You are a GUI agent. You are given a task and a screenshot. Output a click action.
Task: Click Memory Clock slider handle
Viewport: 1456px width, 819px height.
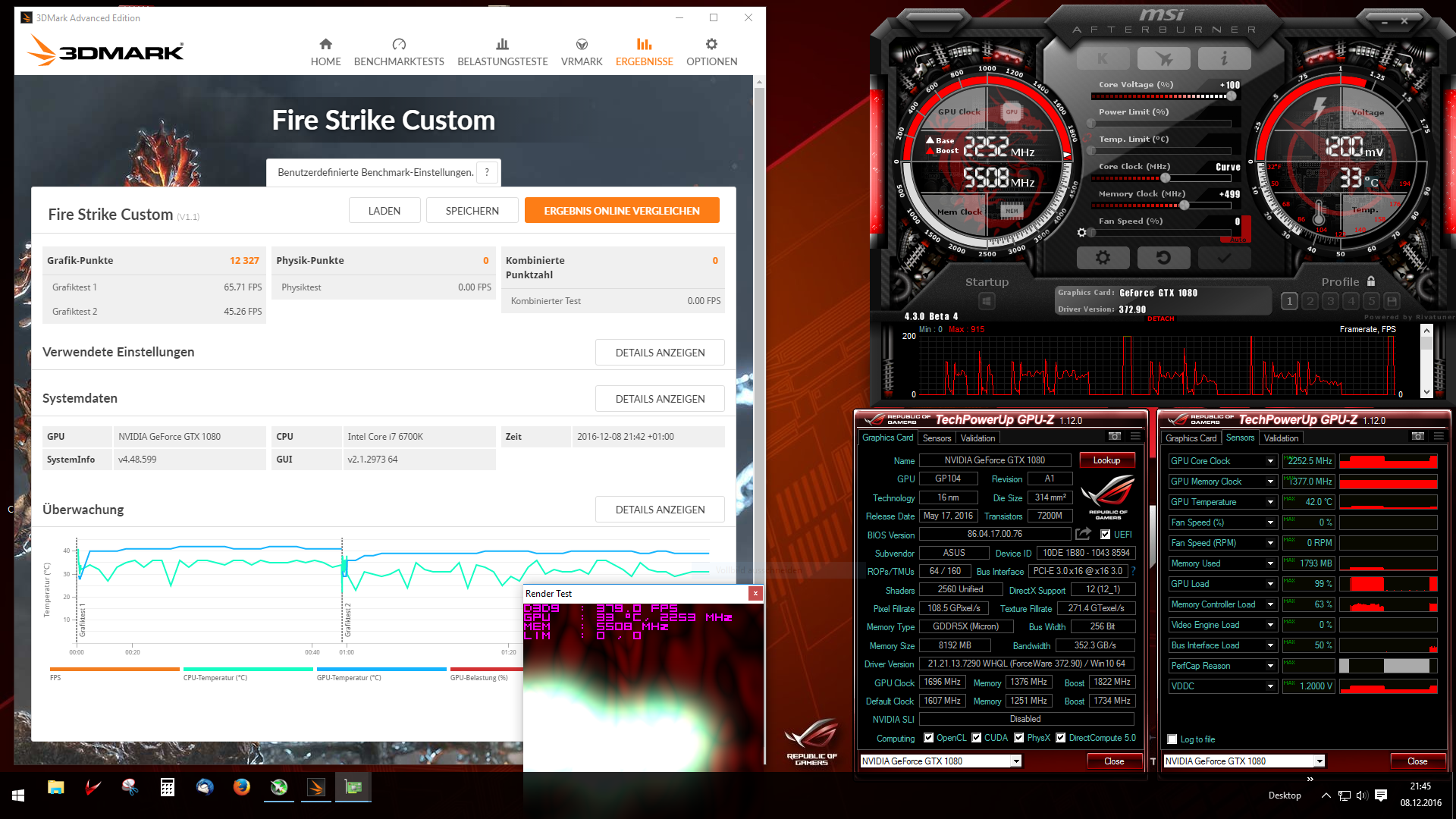(x=1184, y=206)
